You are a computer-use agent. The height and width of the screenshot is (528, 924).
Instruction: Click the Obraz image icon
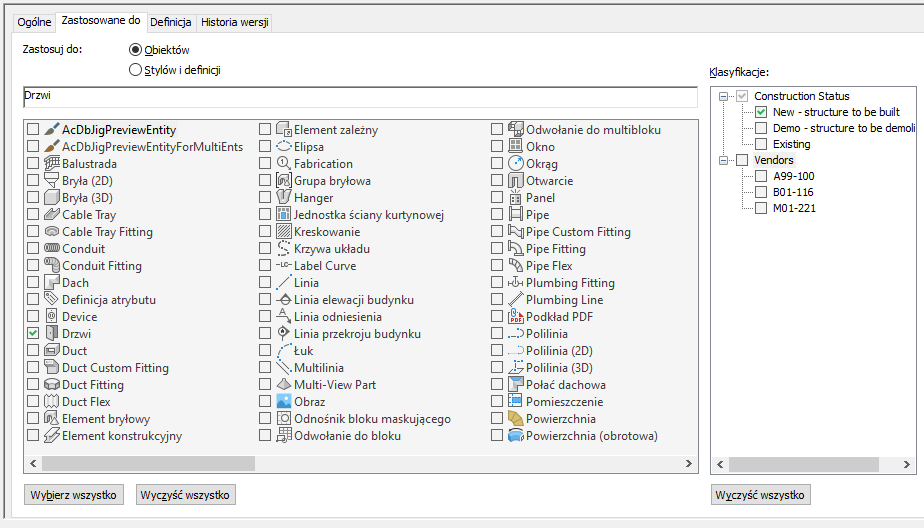pyautogui.click(x=284, y=401)
